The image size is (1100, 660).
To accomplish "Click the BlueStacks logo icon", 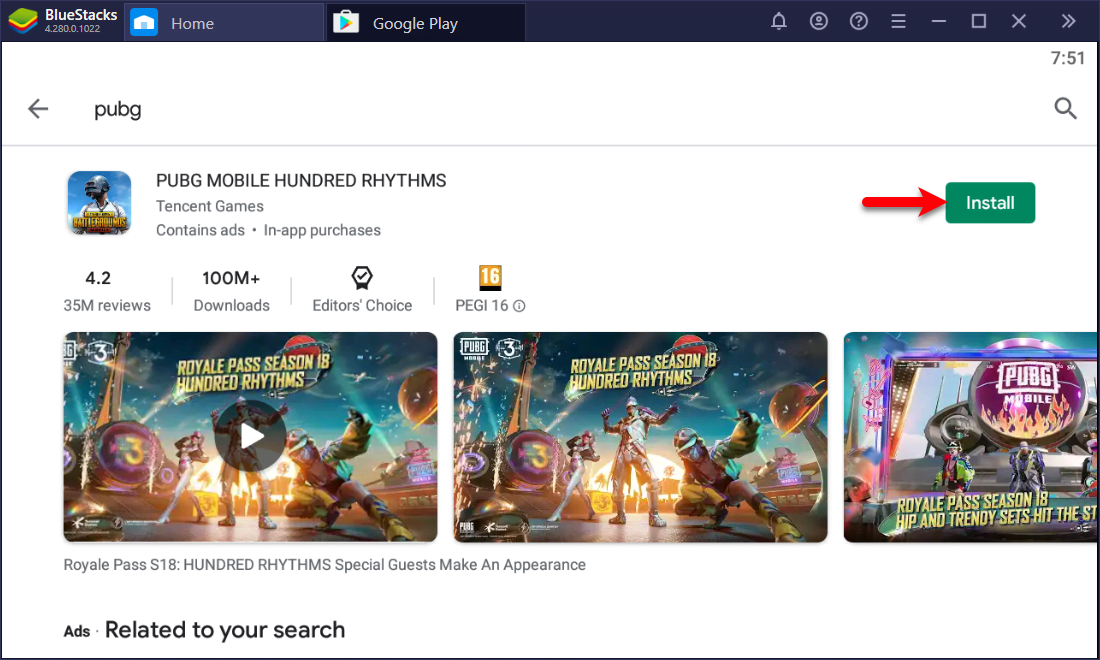I will 22,21.
